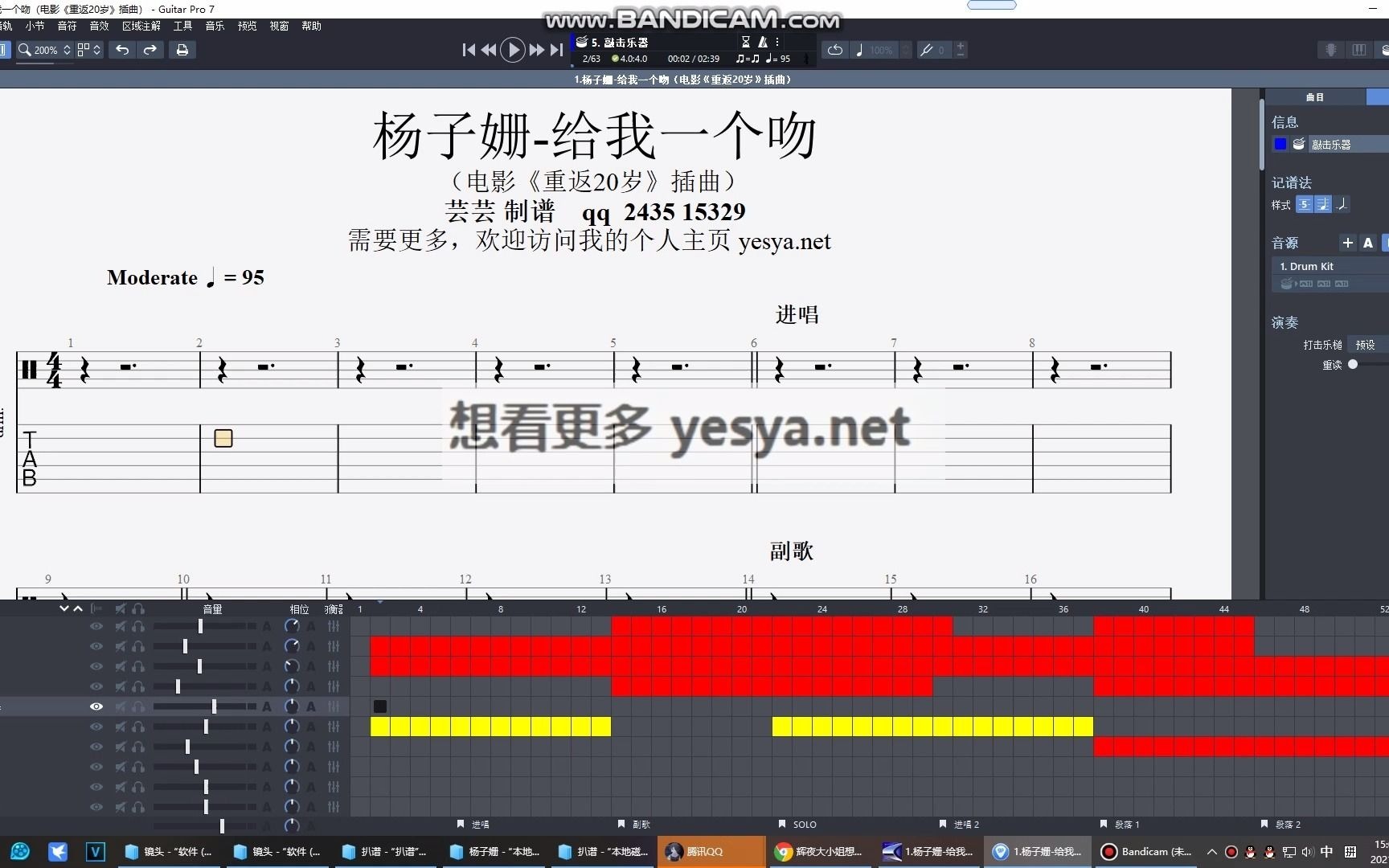Click the tuning fork icon

coord(926,50)
